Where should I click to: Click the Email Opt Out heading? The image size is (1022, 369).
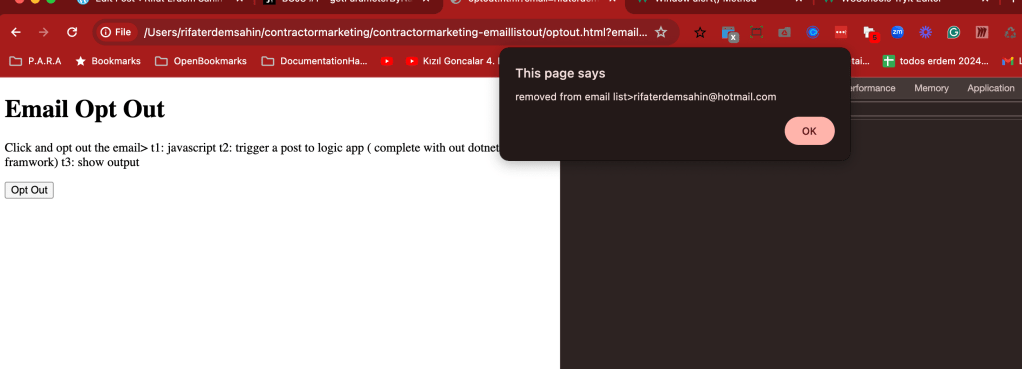(x=85, y=109)
